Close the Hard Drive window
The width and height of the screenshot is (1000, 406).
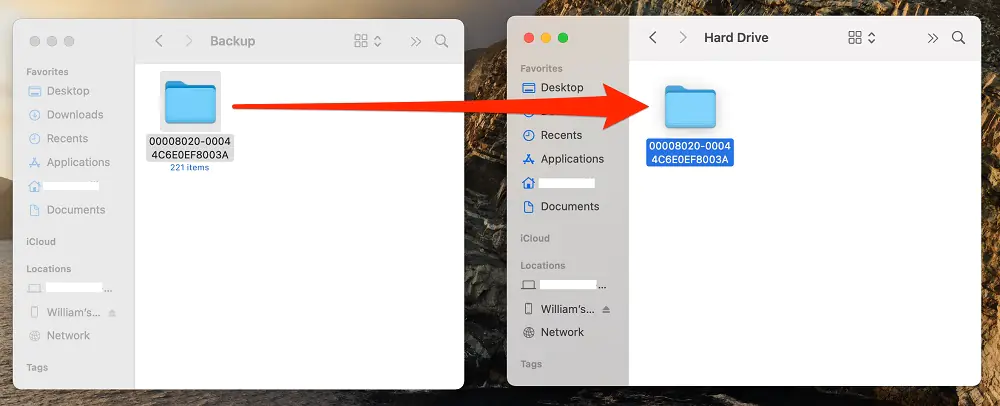(x=529, y=38)
